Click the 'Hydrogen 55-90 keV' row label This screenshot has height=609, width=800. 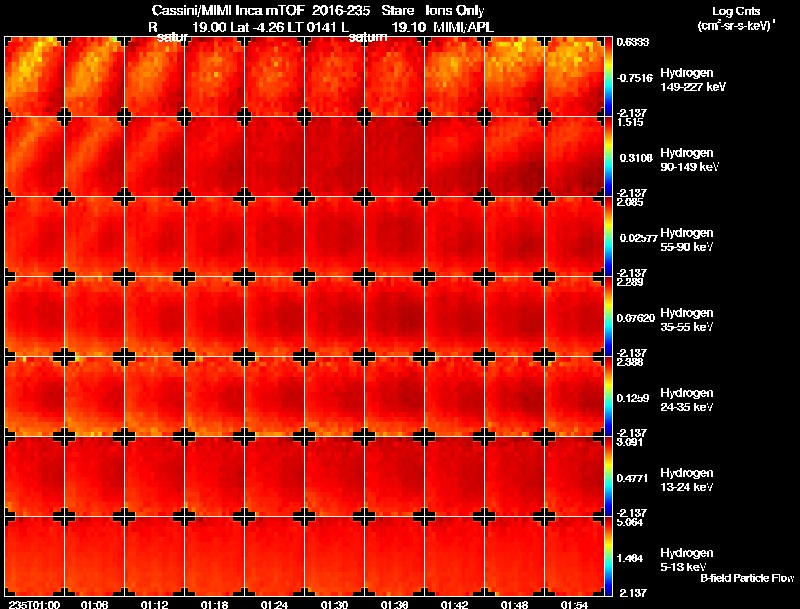point(687,240)
